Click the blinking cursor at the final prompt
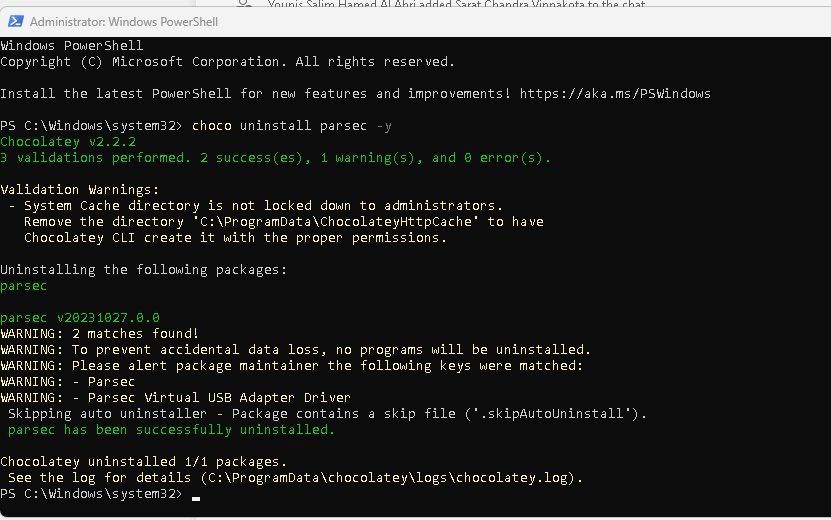The image size is (831, 520). coord(196,498)
